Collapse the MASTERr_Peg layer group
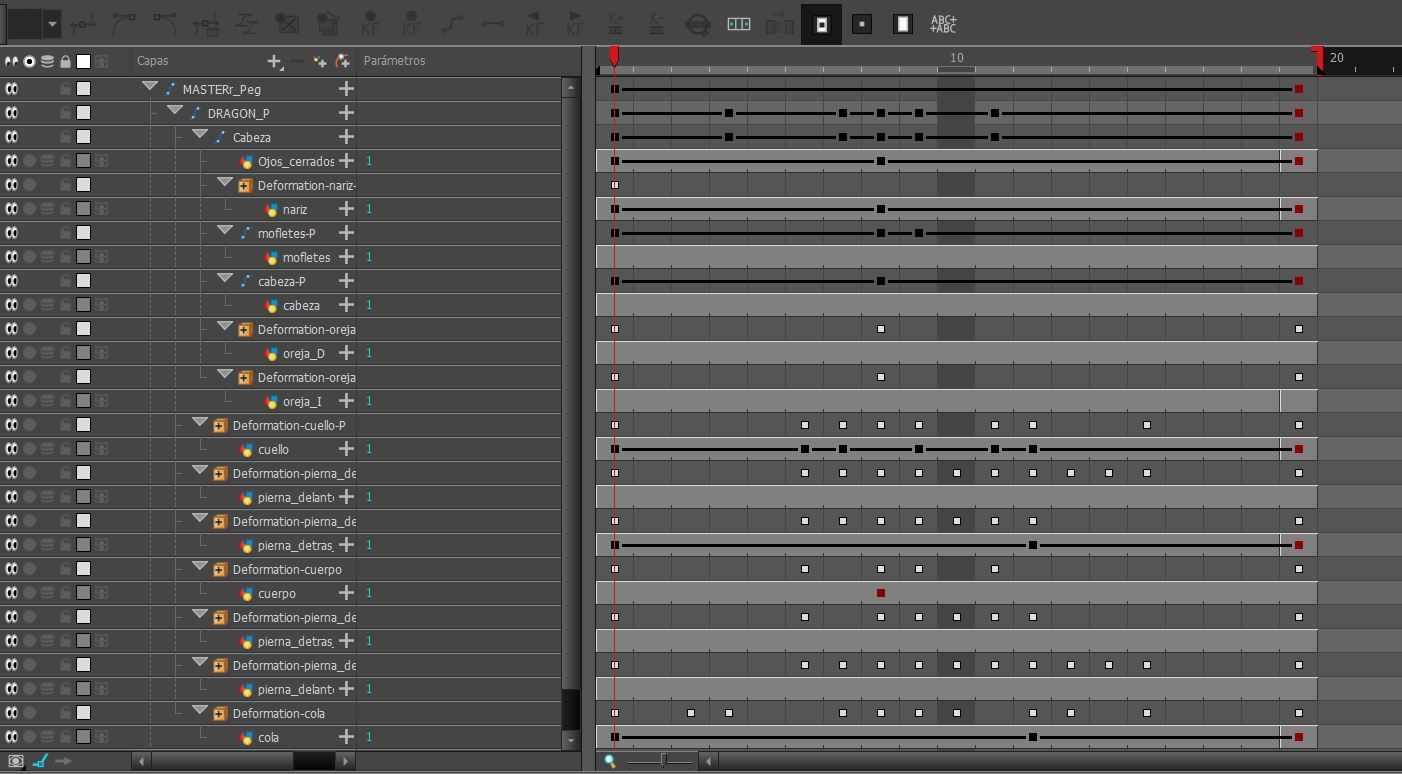Viewport: 1402px width, 774px height. click(150, 87)
